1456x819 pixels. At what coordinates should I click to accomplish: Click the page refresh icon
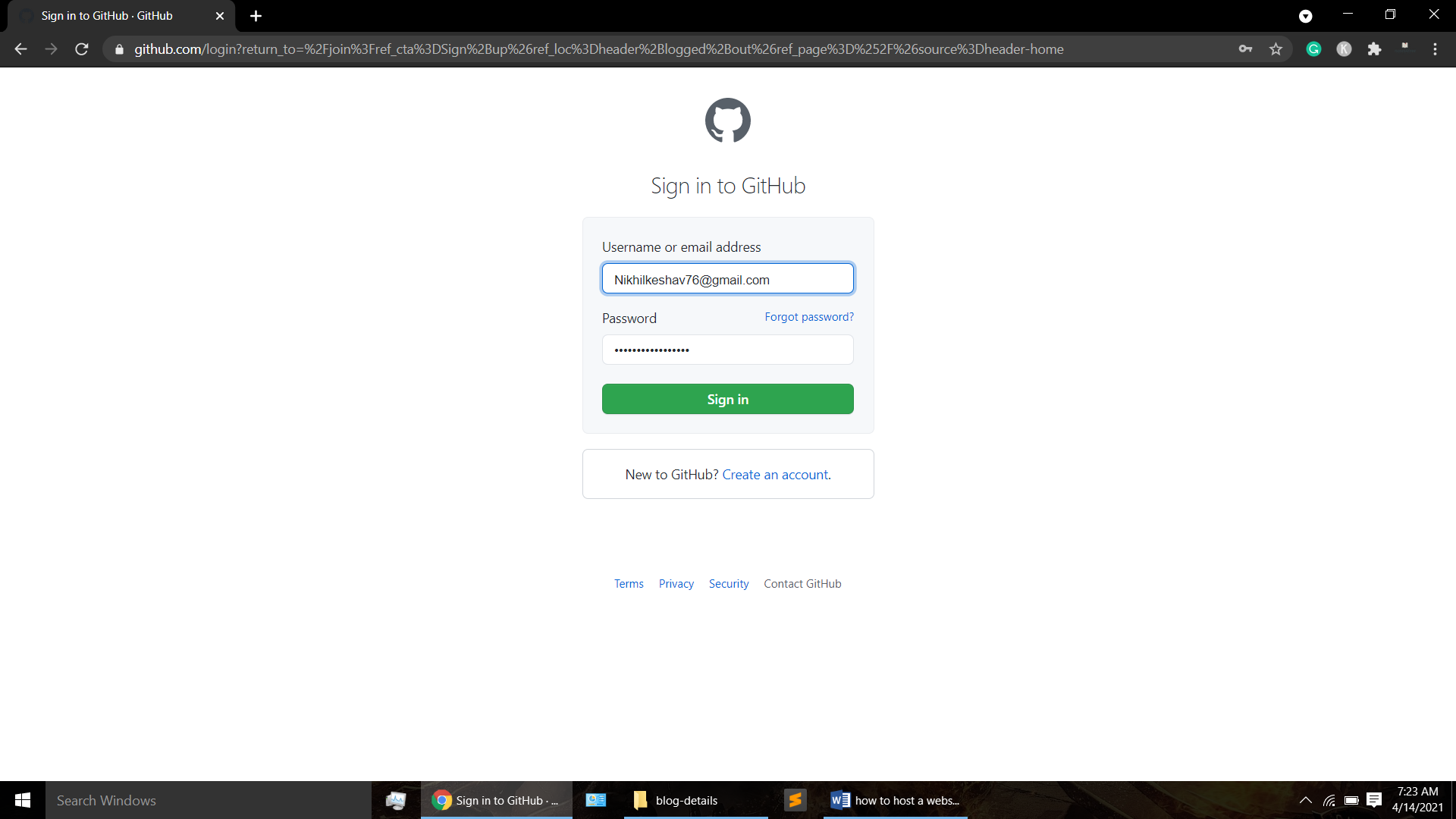pos(83,49)
